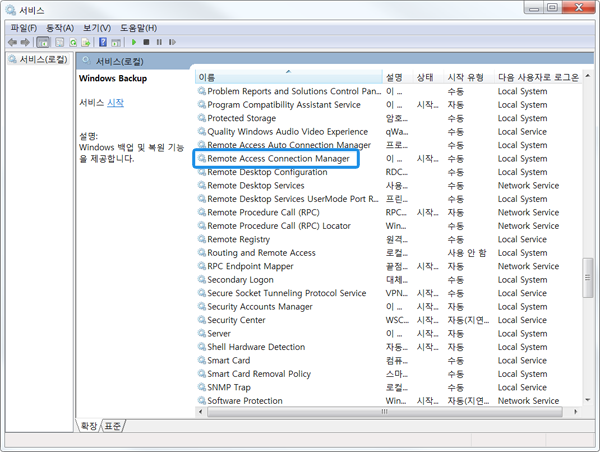Viewport: 600px width, 452px height.
Task: Click the horizontal scrollbar thumb
Action: [385, 412]
